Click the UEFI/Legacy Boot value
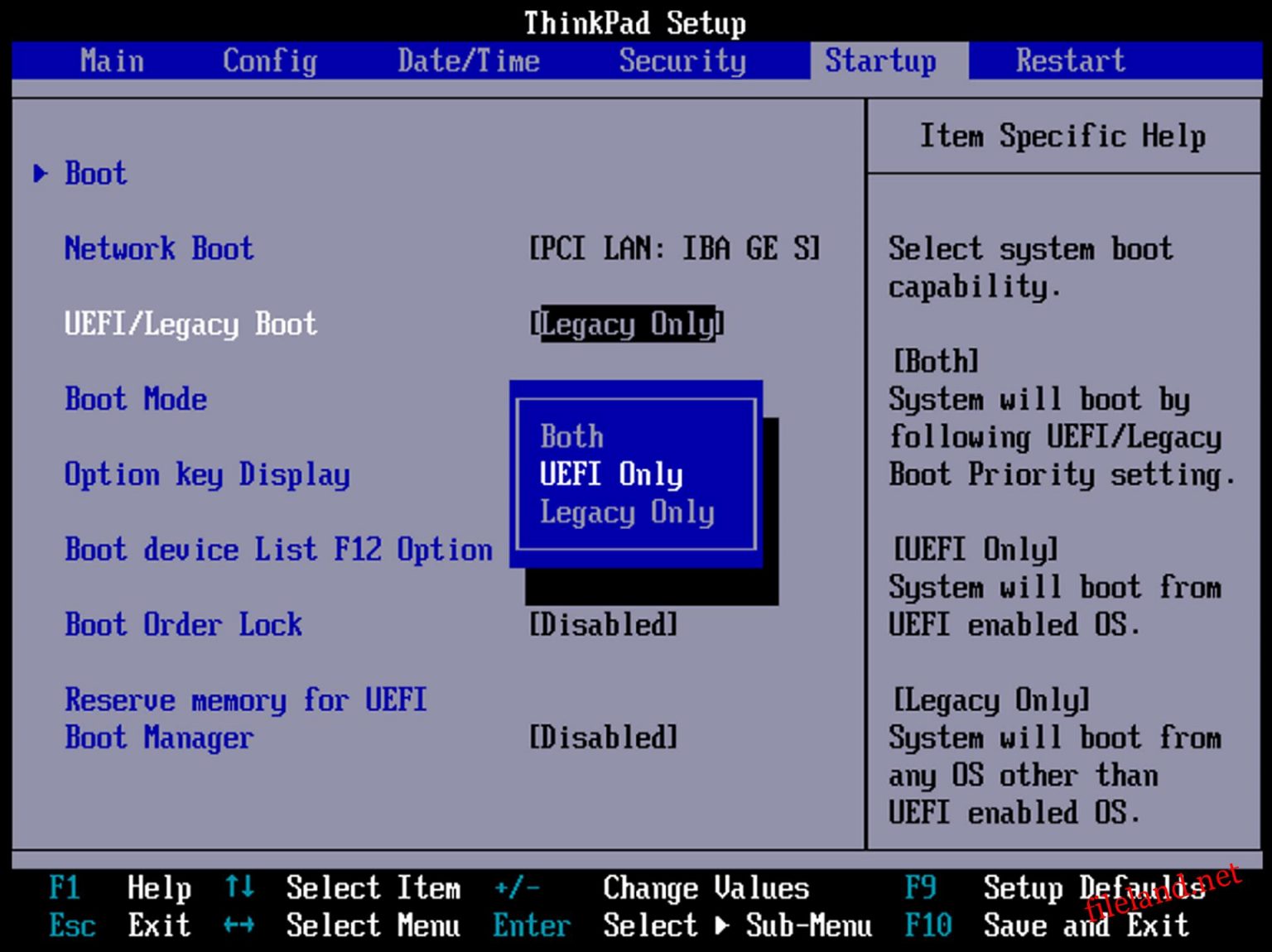The height and width of the screenshot is (952, 1272). tap(627, 324)
